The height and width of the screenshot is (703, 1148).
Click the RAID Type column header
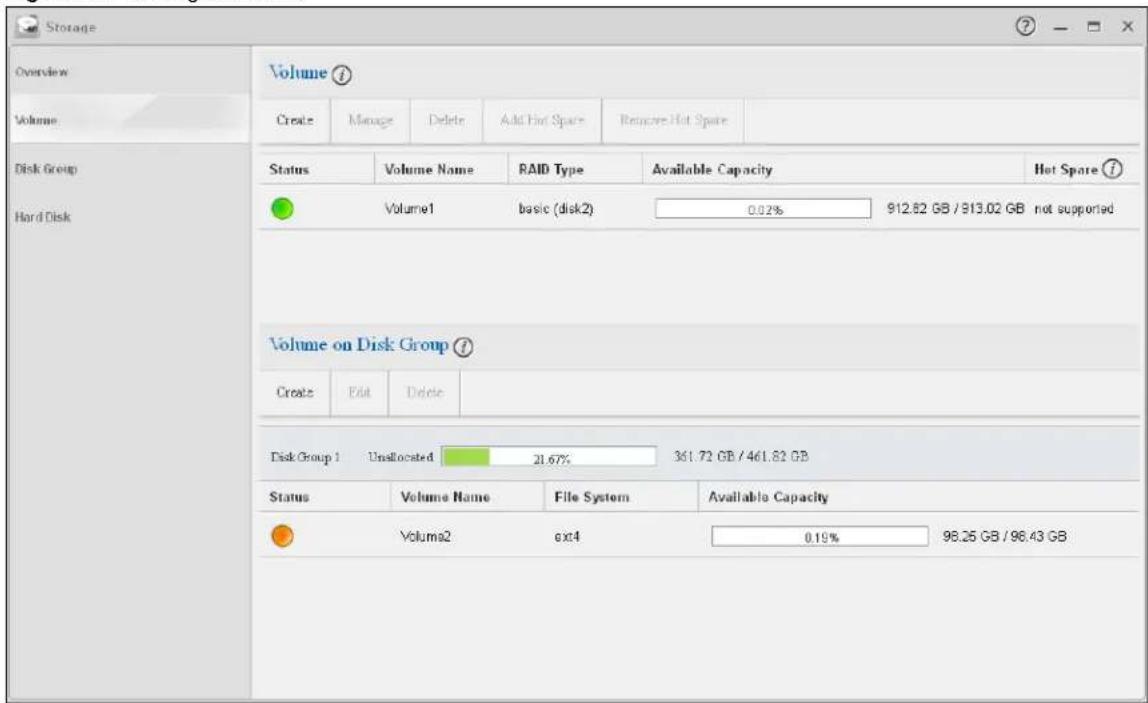551,169
